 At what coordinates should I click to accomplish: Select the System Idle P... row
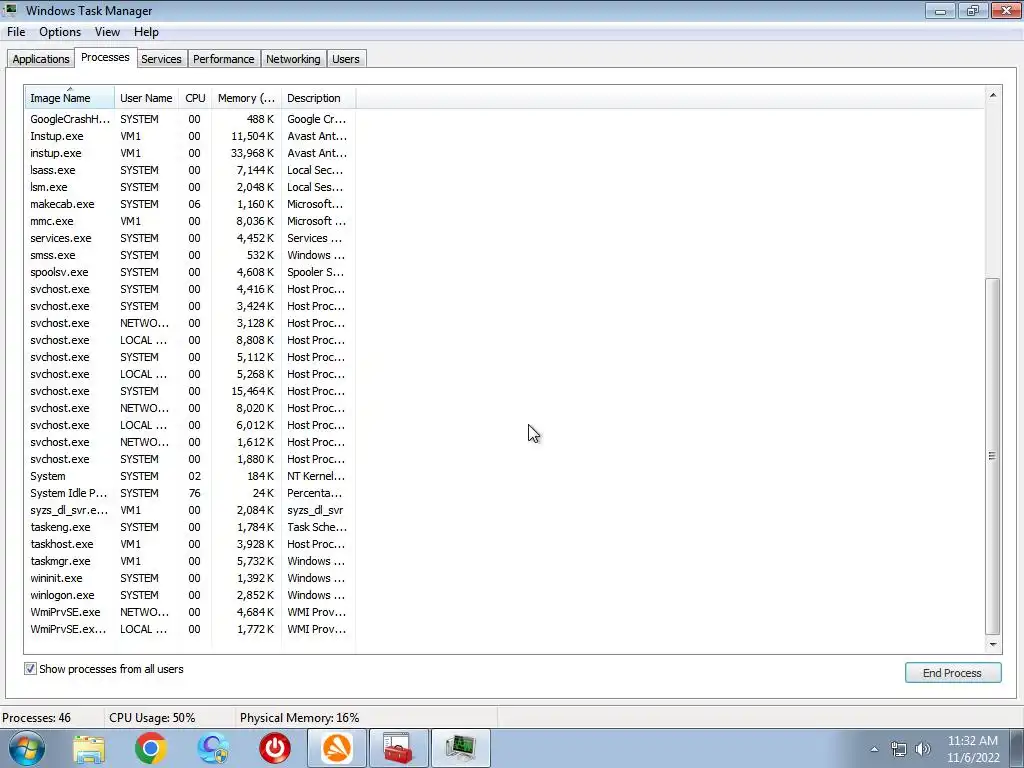tap(190, 493)
